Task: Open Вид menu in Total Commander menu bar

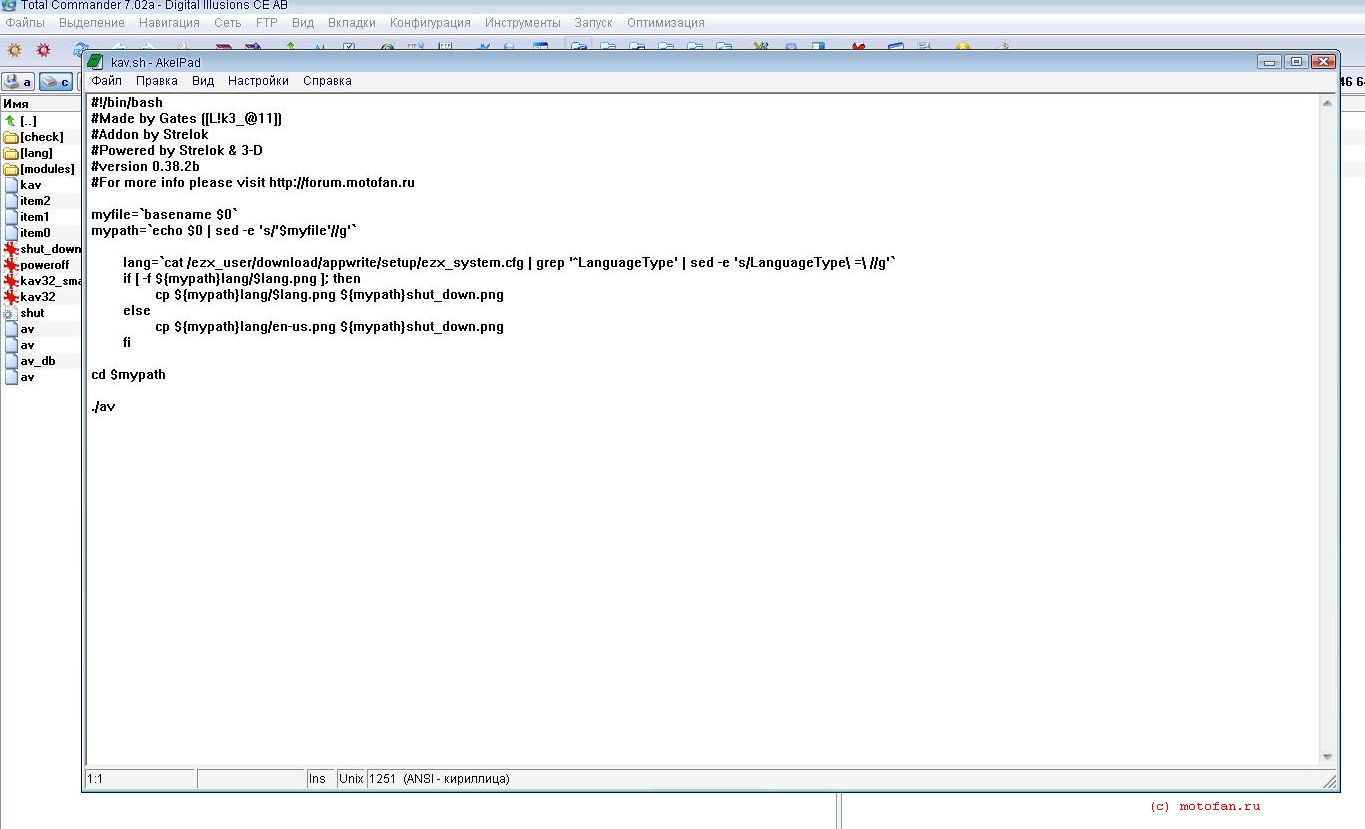Action: tap(303, 22)
